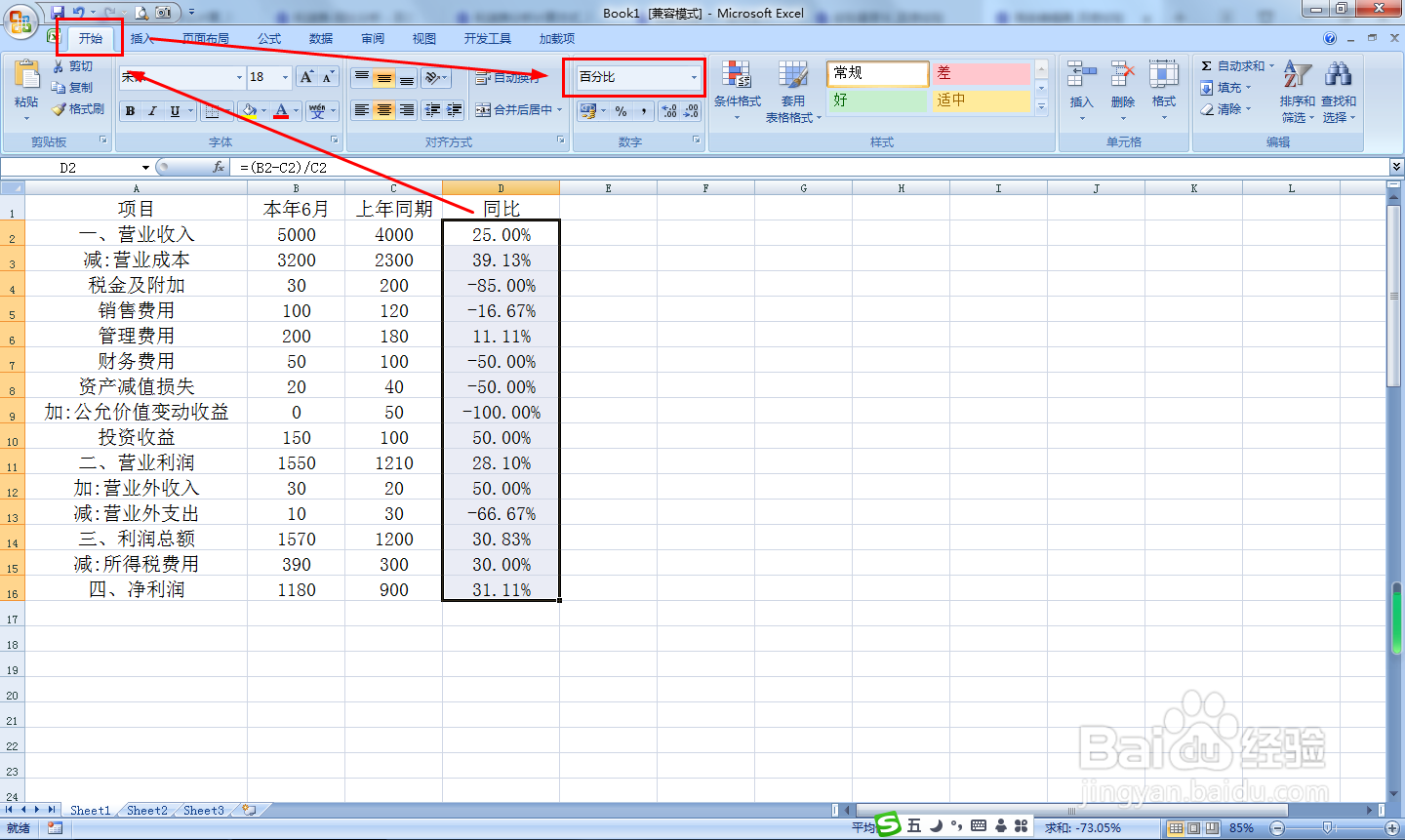
Task: Click Wrap Text (自动换行) button
Action: (x=507, y=78)
